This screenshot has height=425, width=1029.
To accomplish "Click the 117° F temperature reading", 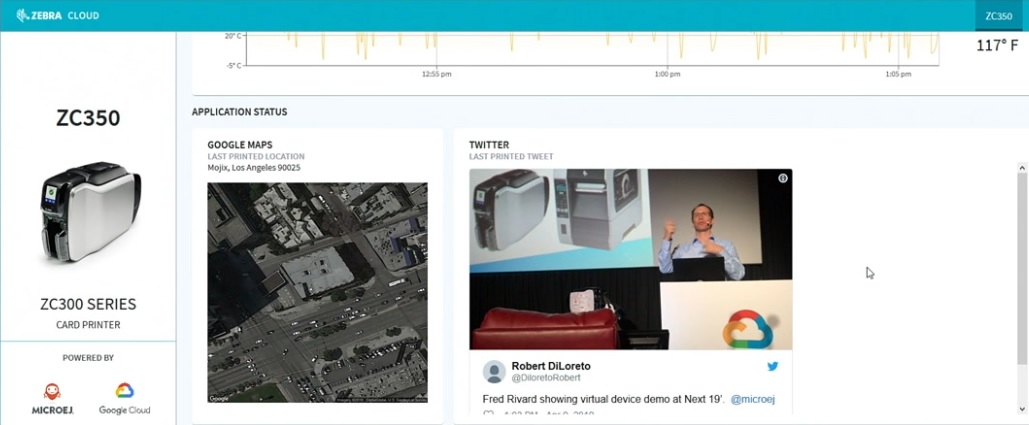I will click(x=997, y=45).
